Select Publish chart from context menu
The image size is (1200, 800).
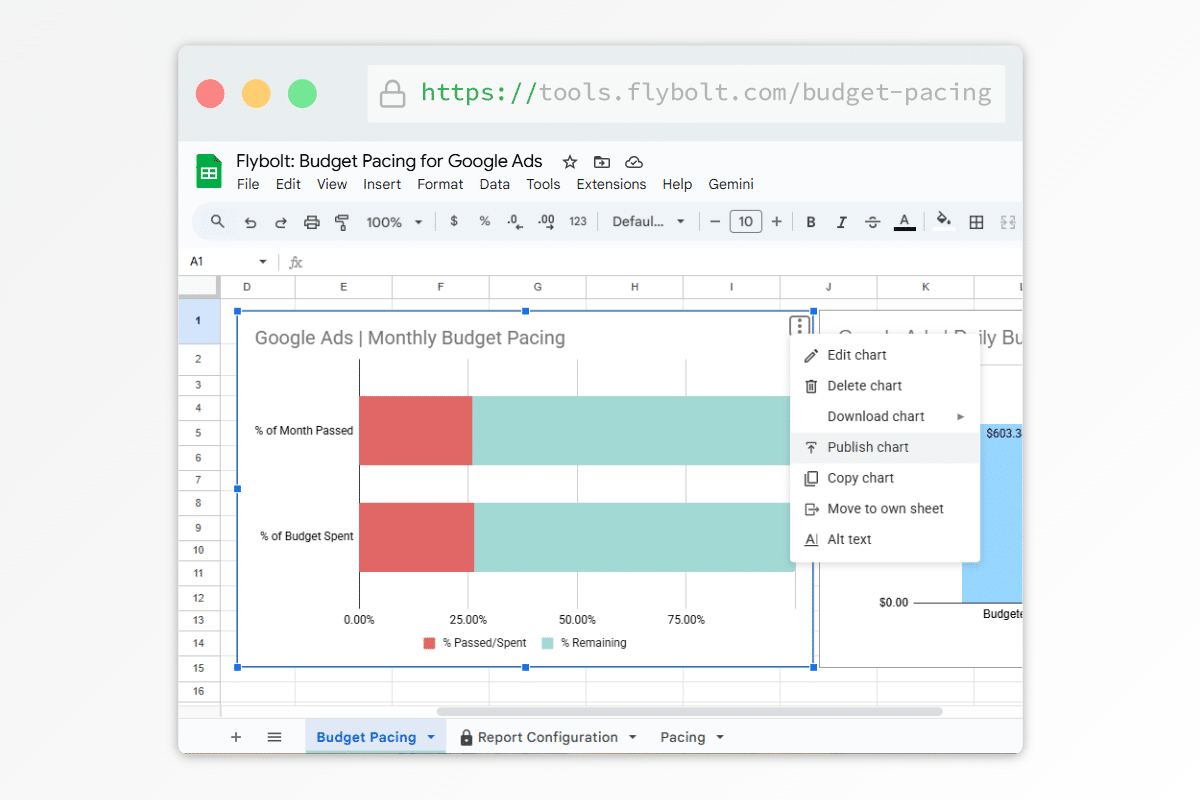point(868,447)
